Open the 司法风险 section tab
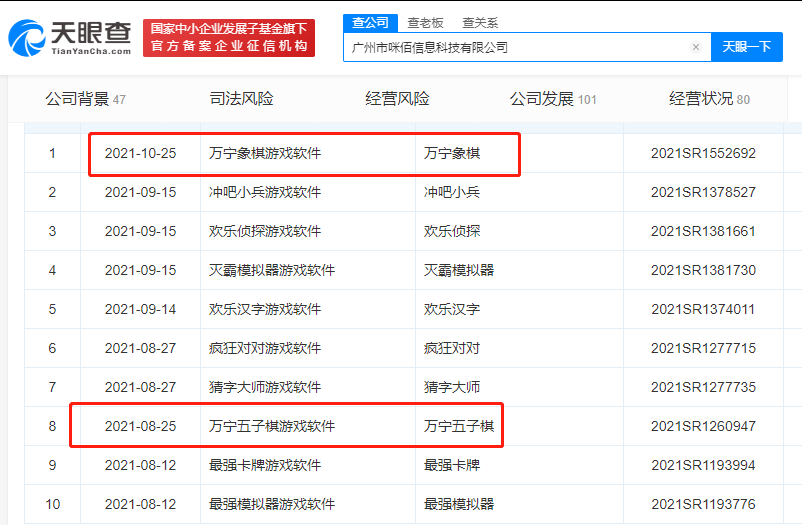The image size is (802, 525). (241, 99)
